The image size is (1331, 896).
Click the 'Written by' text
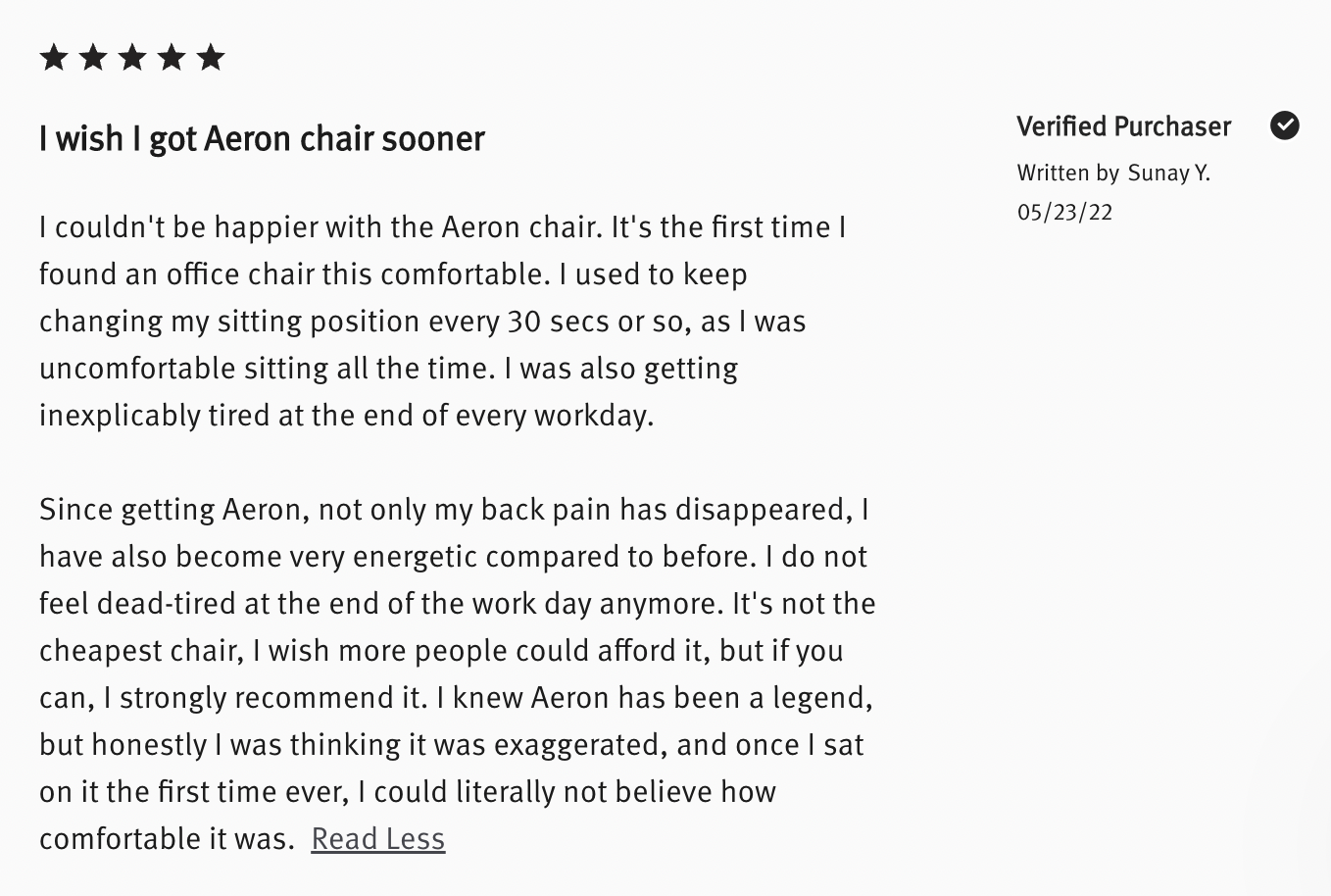tap(1068, 174)
